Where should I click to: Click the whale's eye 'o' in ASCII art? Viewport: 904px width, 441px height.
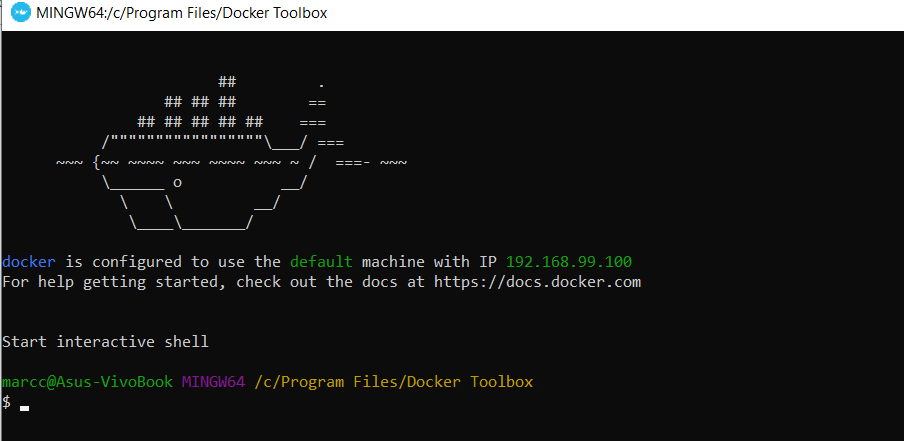pyautogui.click(x=178, y=183)
